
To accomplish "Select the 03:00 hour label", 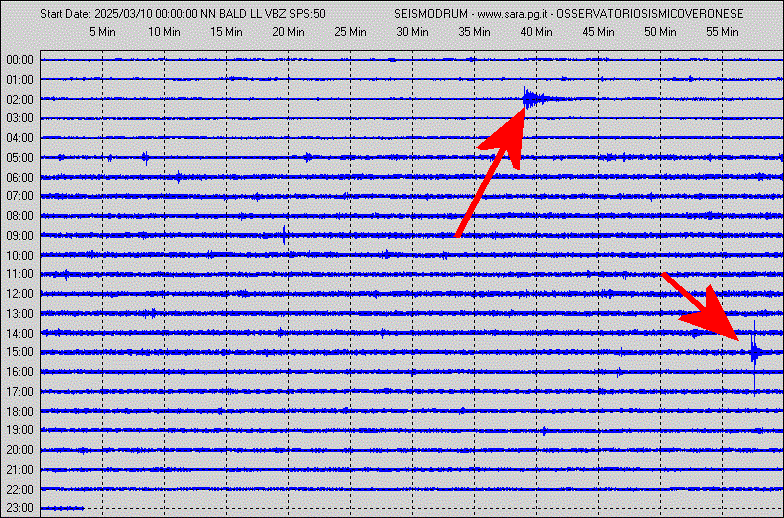I will coord(20,118).
